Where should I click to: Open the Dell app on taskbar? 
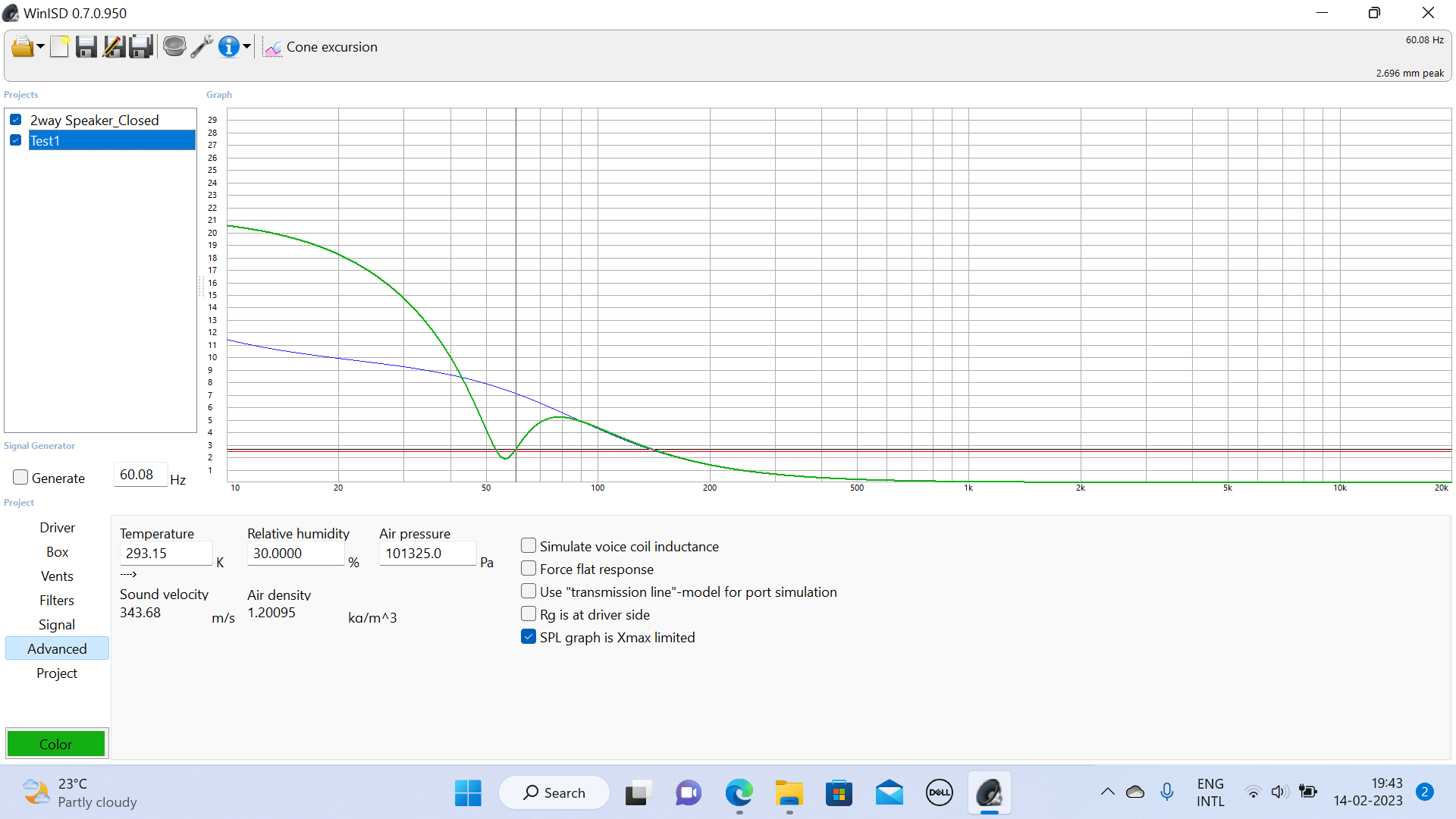coord(940,793)
